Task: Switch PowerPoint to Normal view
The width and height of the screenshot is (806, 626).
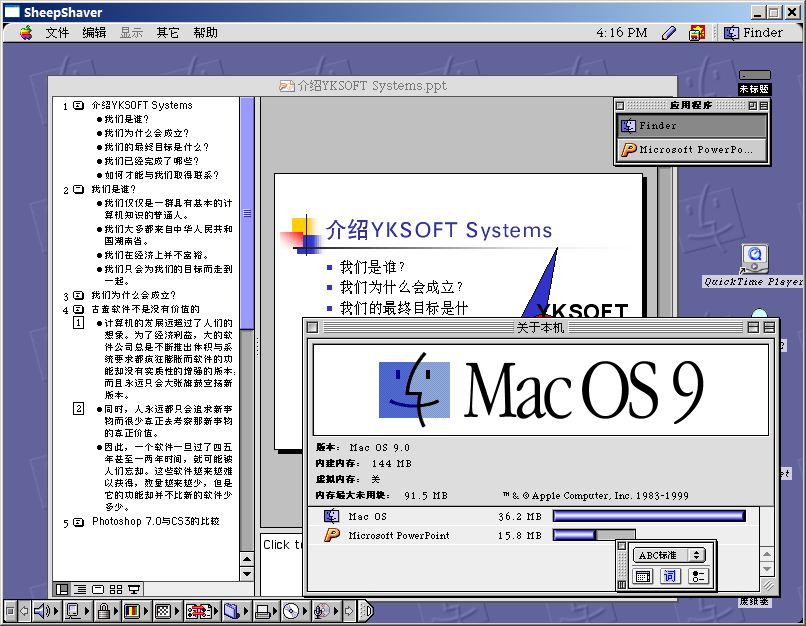Action: click(62, 589)
